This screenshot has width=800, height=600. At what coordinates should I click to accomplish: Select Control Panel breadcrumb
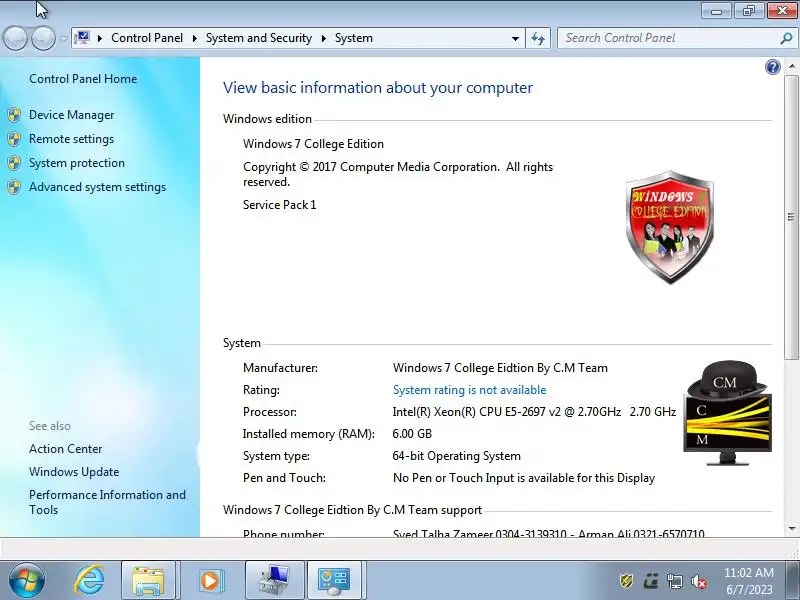[147, 38]
